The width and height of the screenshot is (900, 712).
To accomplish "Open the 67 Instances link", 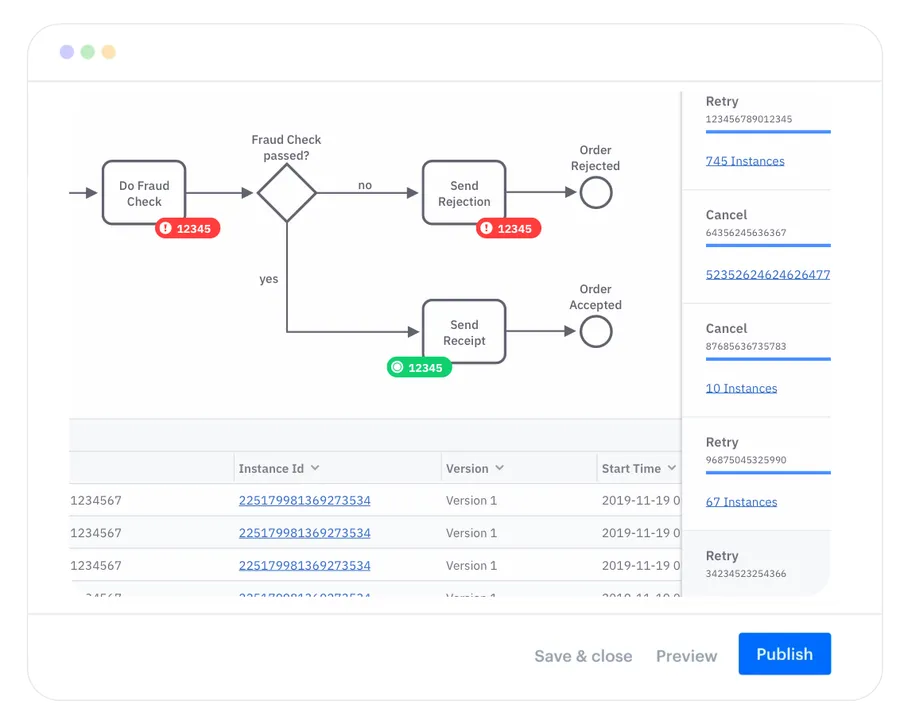I will point(742,502).
